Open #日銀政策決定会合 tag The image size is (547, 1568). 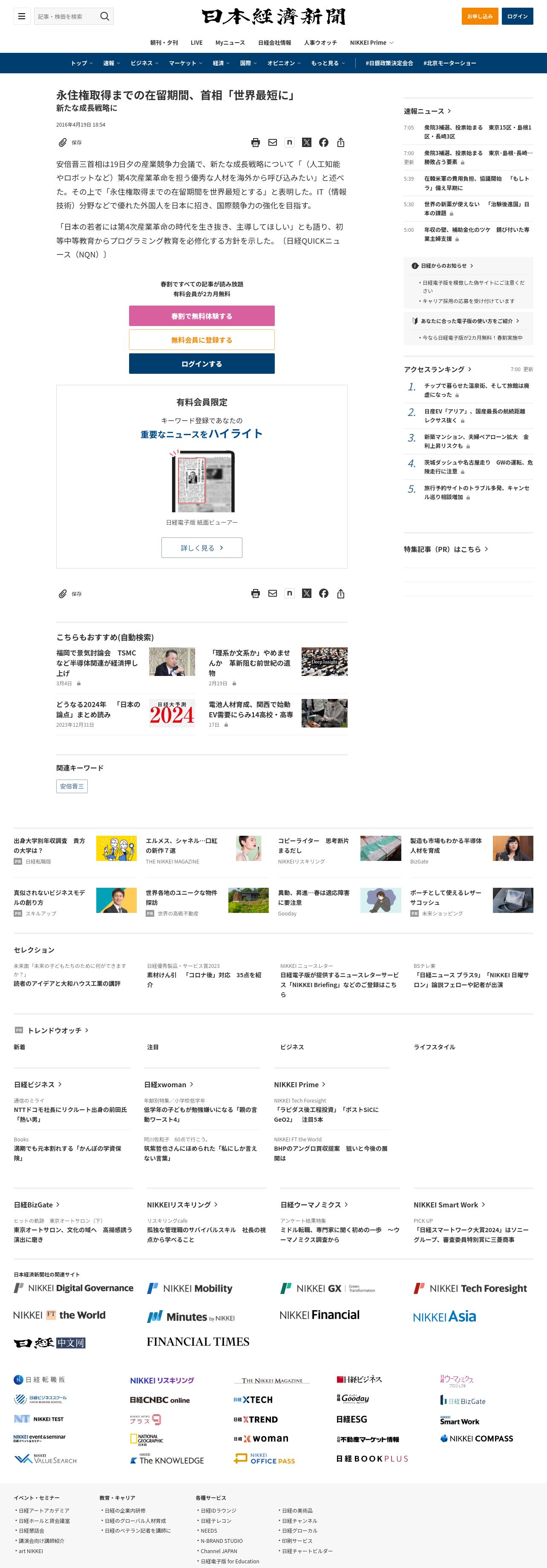click(389, 64)
